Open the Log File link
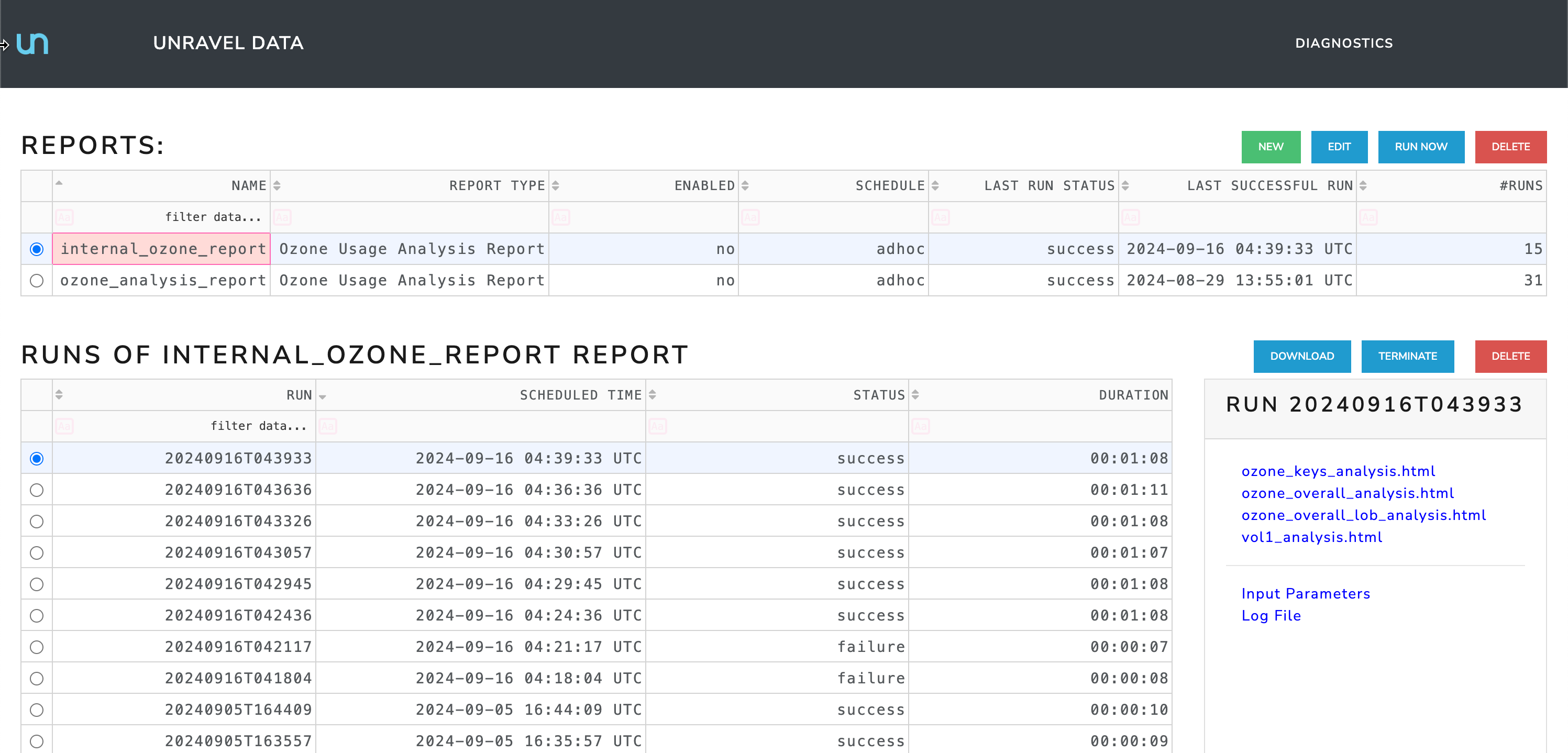 coord(1271,615)
